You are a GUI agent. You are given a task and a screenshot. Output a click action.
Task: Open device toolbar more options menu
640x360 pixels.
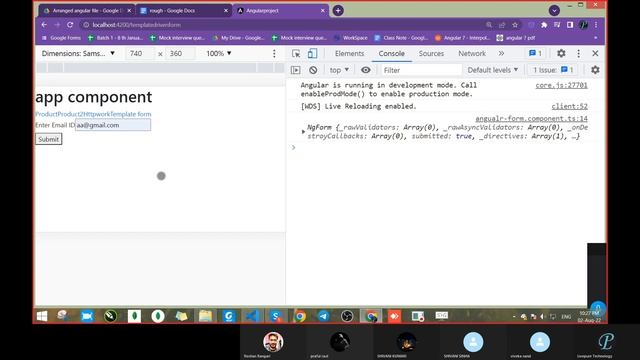coord(274,53)
